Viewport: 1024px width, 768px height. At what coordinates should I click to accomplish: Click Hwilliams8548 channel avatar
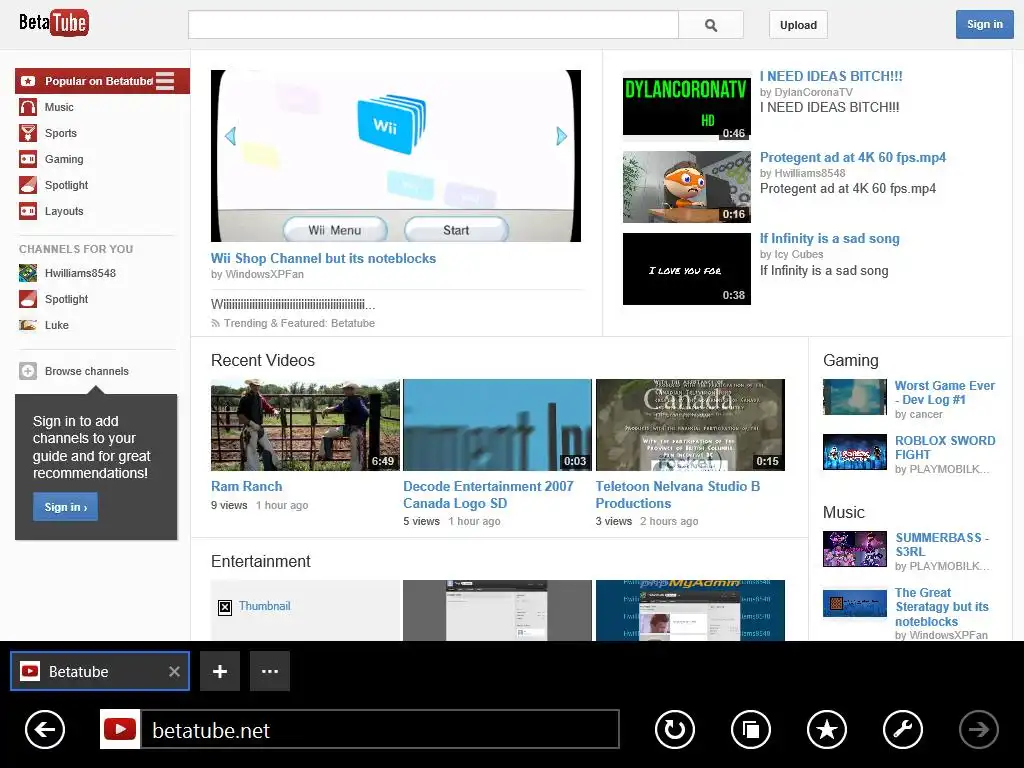tap(28, 273)
